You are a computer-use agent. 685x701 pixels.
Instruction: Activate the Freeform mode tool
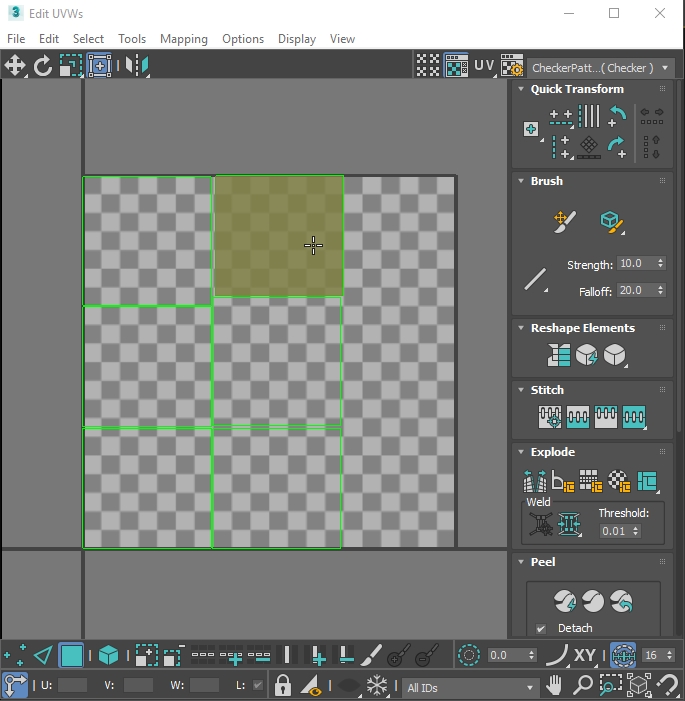point(99,66)
